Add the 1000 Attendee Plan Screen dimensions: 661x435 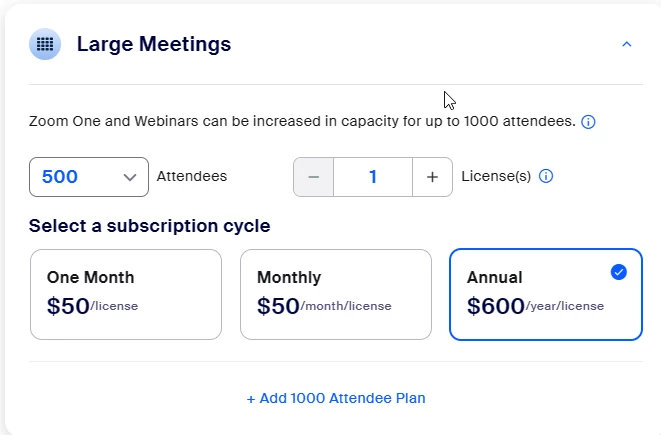pos(336,398)
